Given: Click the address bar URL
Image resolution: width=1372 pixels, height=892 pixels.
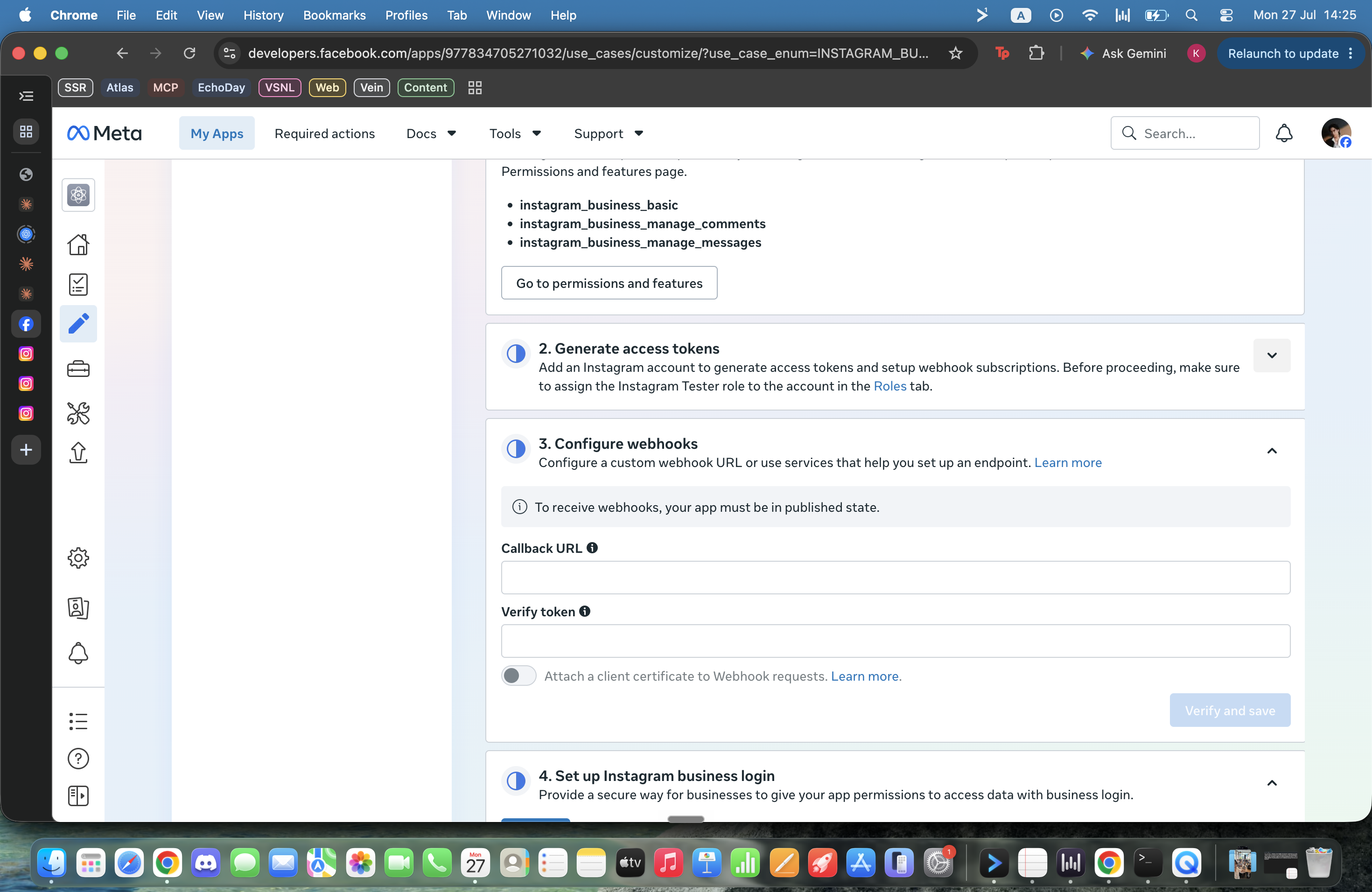Looking at the screenshot, I should coord(588,54).
